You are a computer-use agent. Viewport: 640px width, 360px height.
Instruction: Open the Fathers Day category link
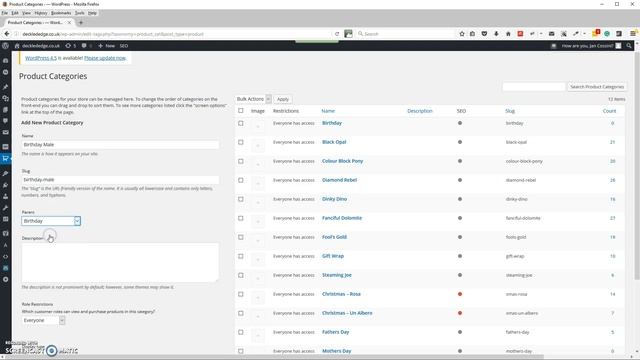(x=336, y=332)
